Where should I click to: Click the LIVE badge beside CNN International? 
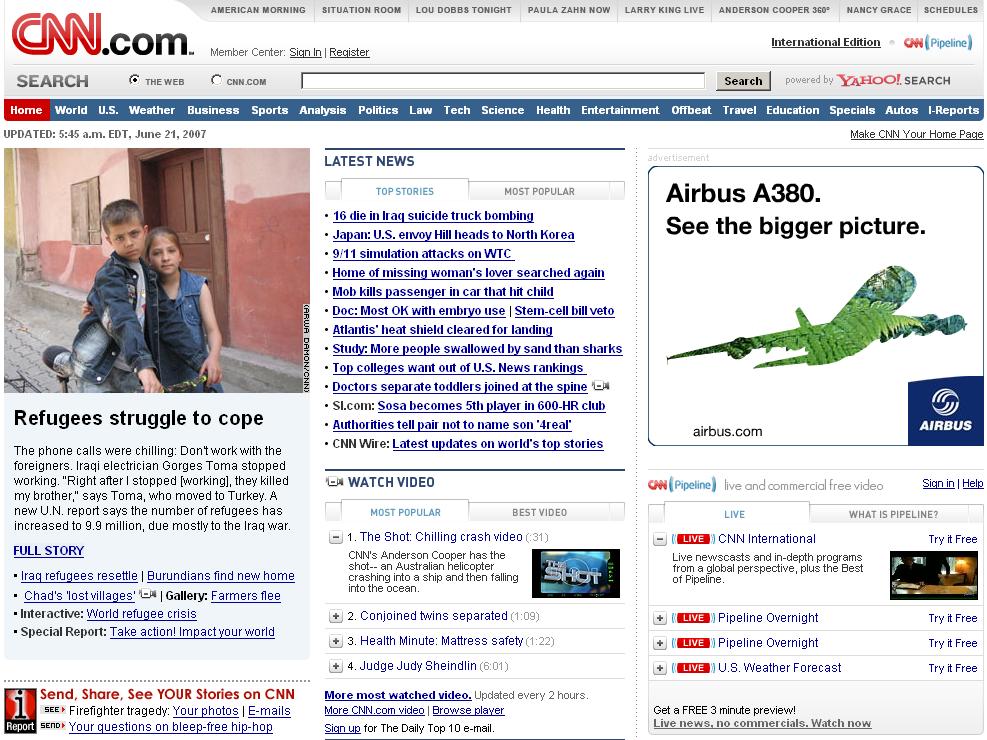[x=693, y=539]
